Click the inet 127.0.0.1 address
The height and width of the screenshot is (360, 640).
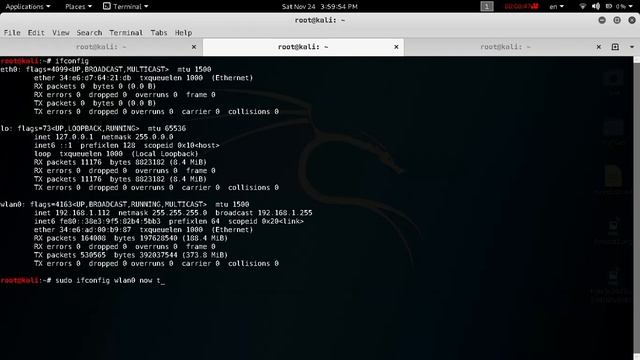click(74, 137)
